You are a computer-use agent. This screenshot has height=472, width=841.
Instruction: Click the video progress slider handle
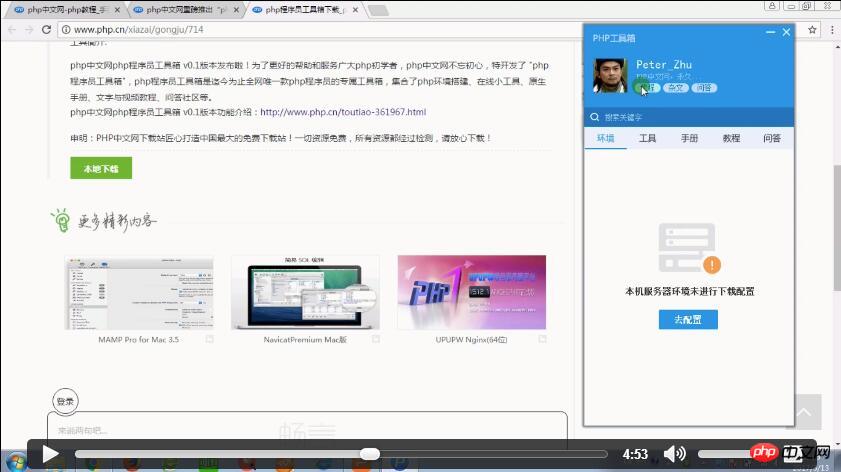pyautogui.click(x=370, y=454)
